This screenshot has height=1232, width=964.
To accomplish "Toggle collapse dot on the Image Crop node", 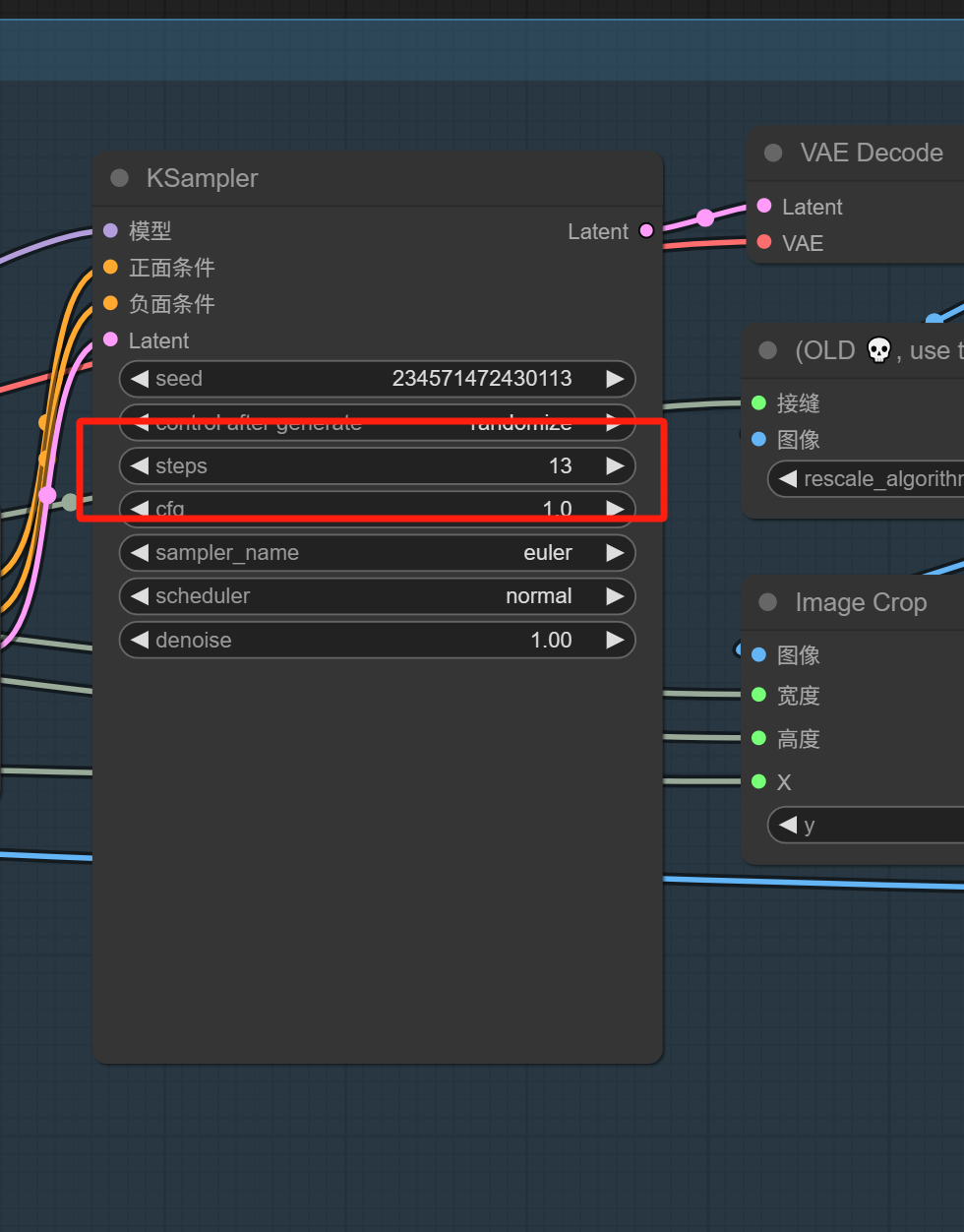I will point(768,602).
